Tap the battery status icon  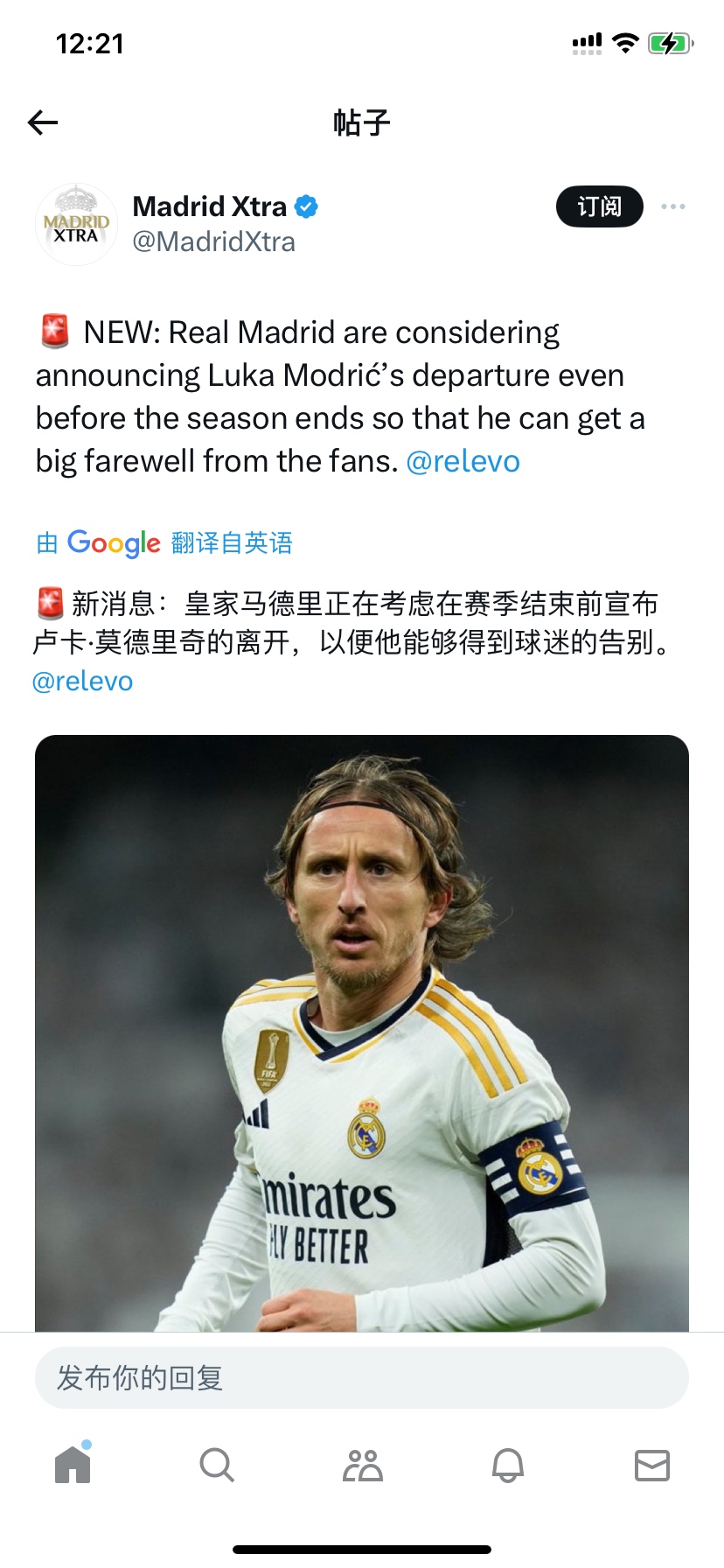(671, 43)
